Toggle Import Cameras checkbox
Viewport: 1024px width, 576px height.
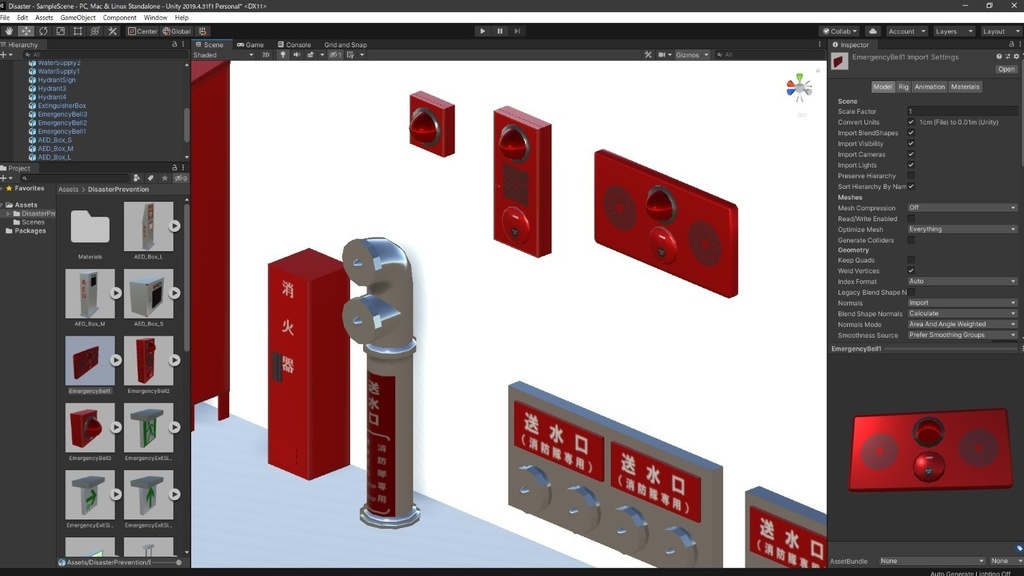pyautogui.click(x=911, y=154)
